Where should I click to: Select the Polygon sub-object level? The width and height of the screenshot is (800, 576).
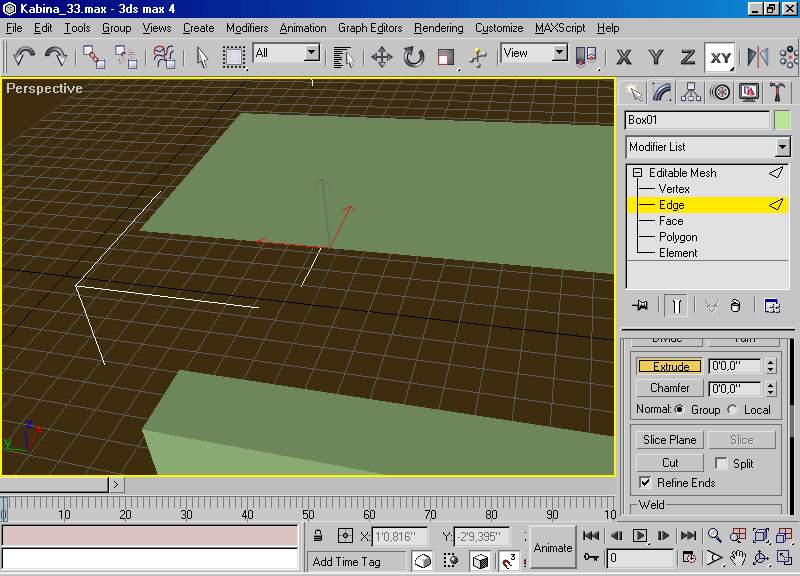coord(677,237)
